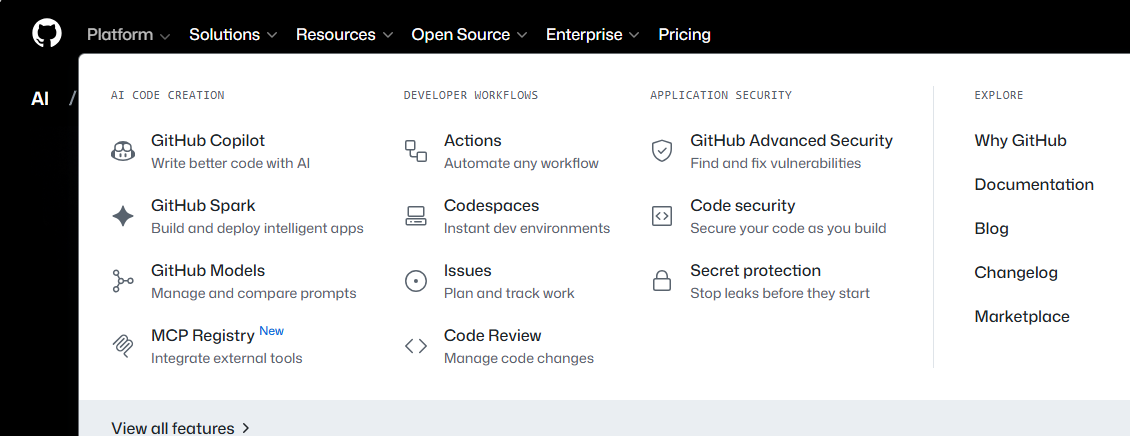Collapse the Platform dropdown menu

128,35
